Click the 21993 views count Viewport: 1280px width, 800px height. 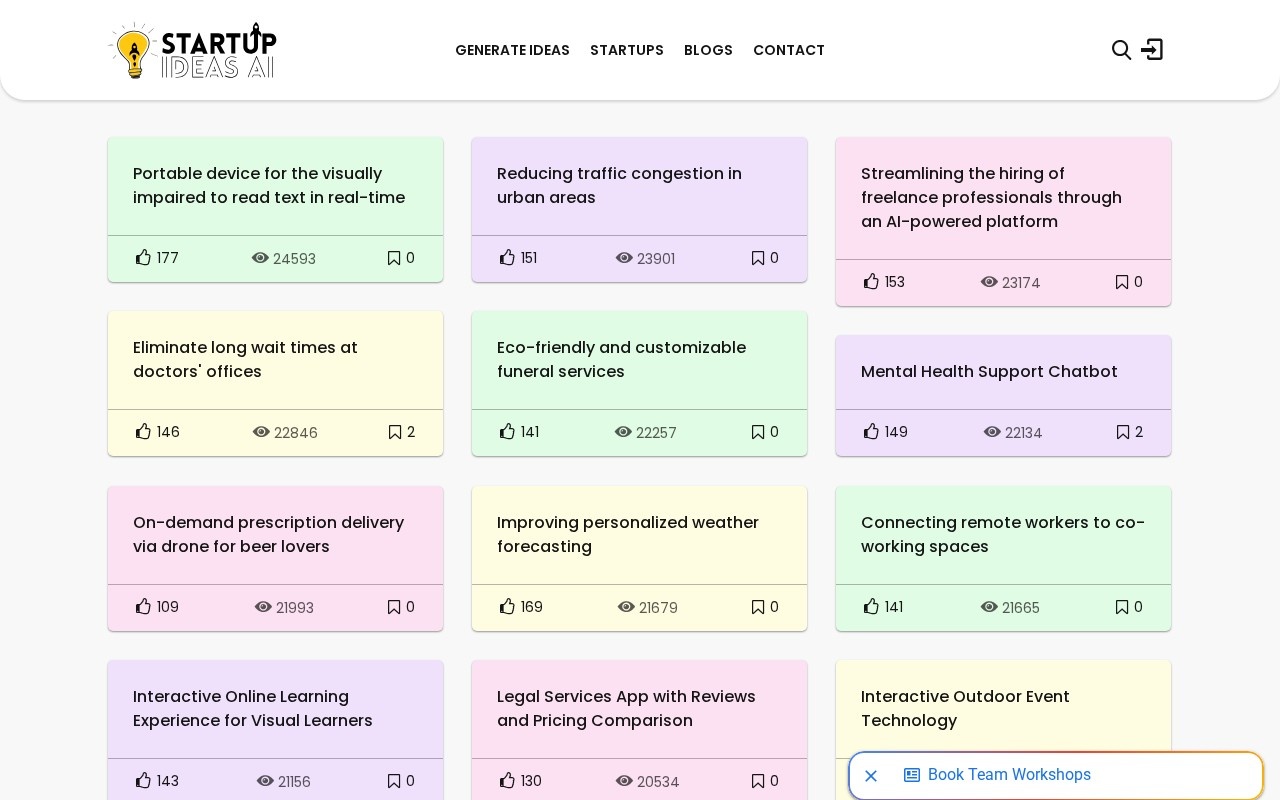[295, 608]
